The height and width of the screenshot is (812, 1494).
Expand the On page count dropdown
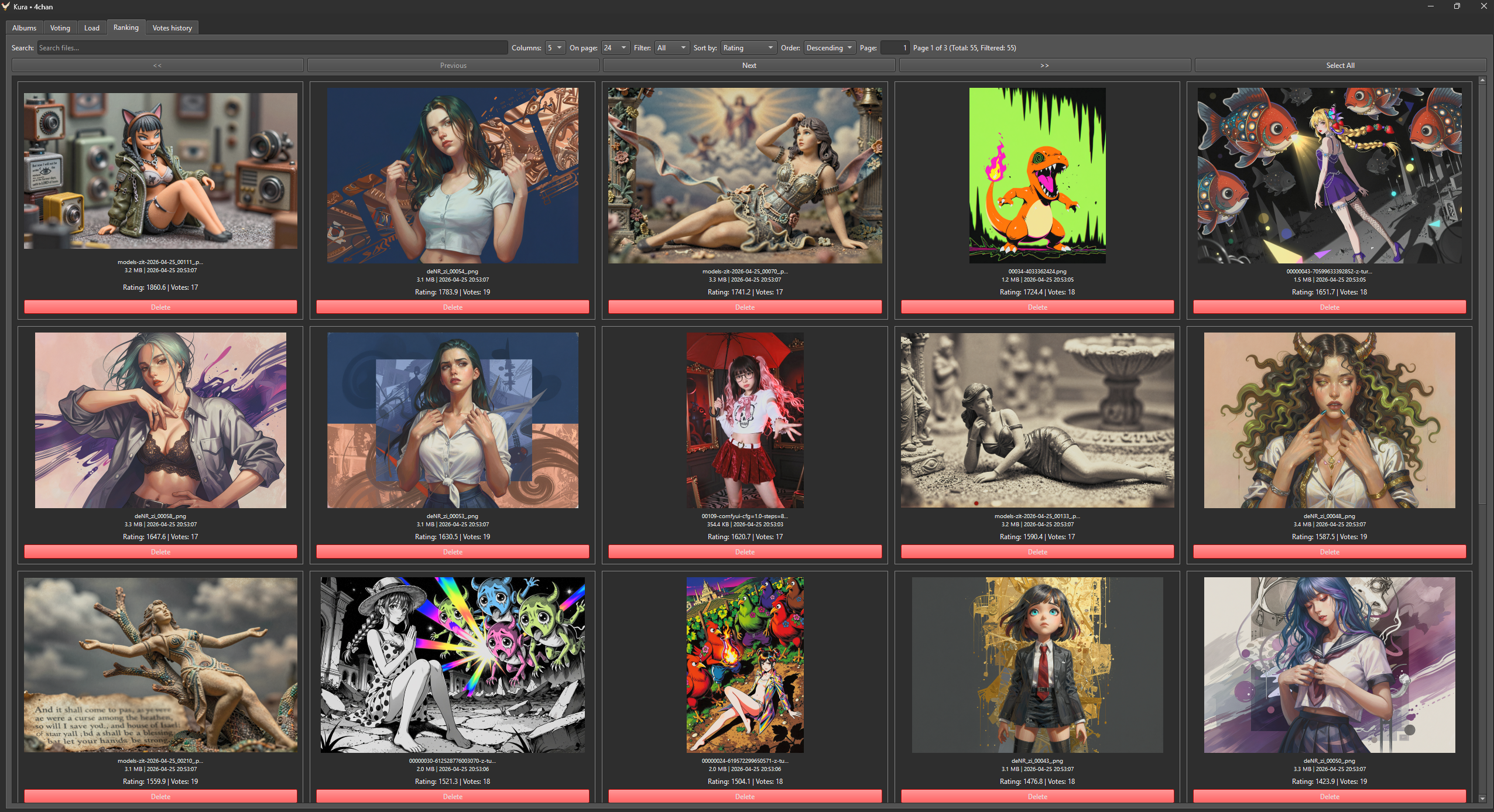[x=615, y=48]
